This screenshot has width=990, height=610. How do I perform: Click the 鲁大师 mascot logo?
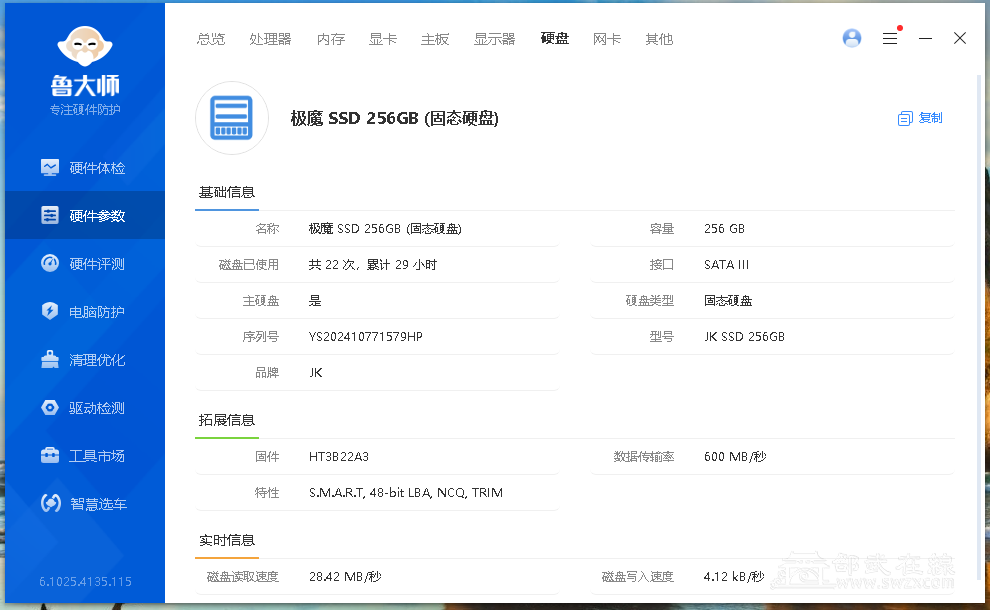[x=85, y=47]
